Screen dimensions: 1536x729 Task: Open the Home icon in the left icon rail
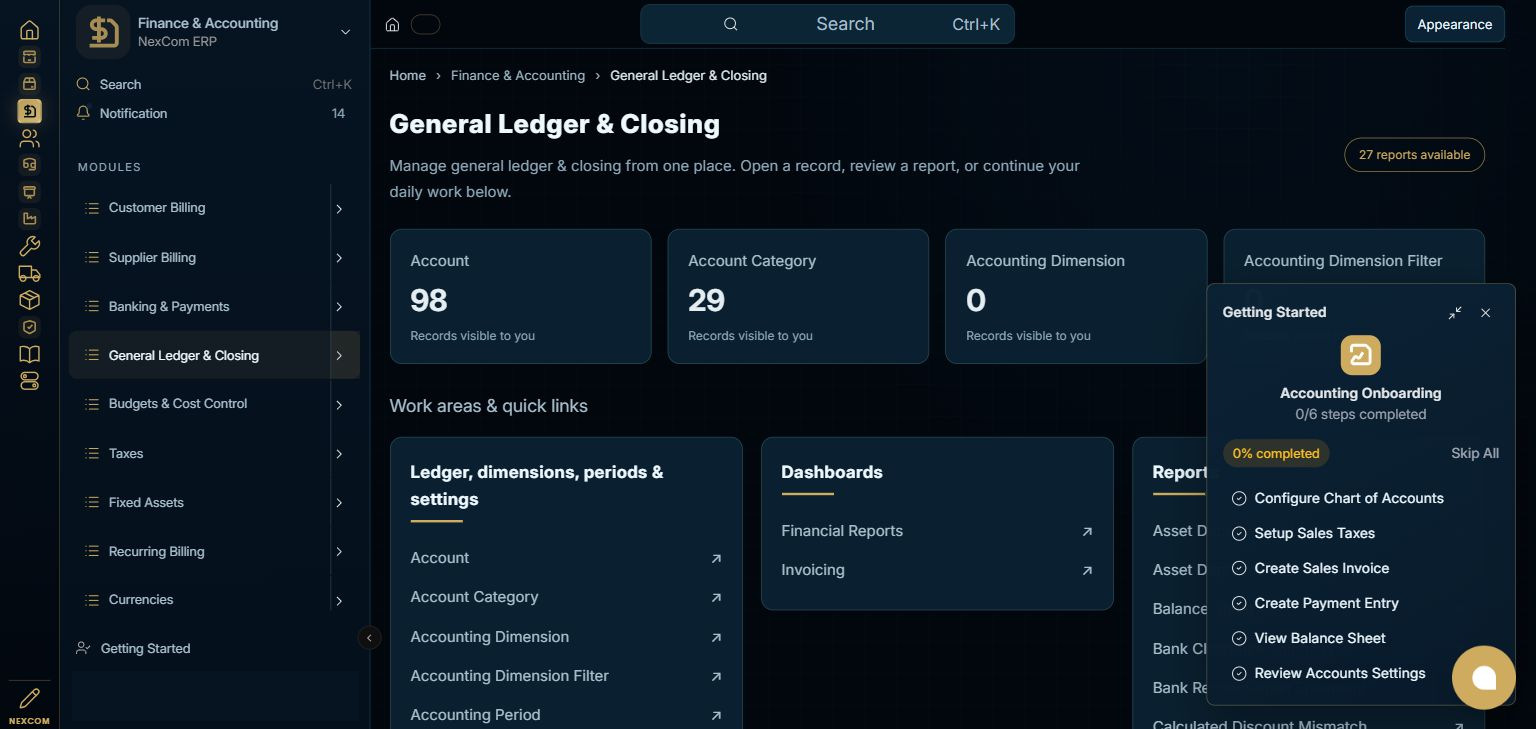point(29,30)
